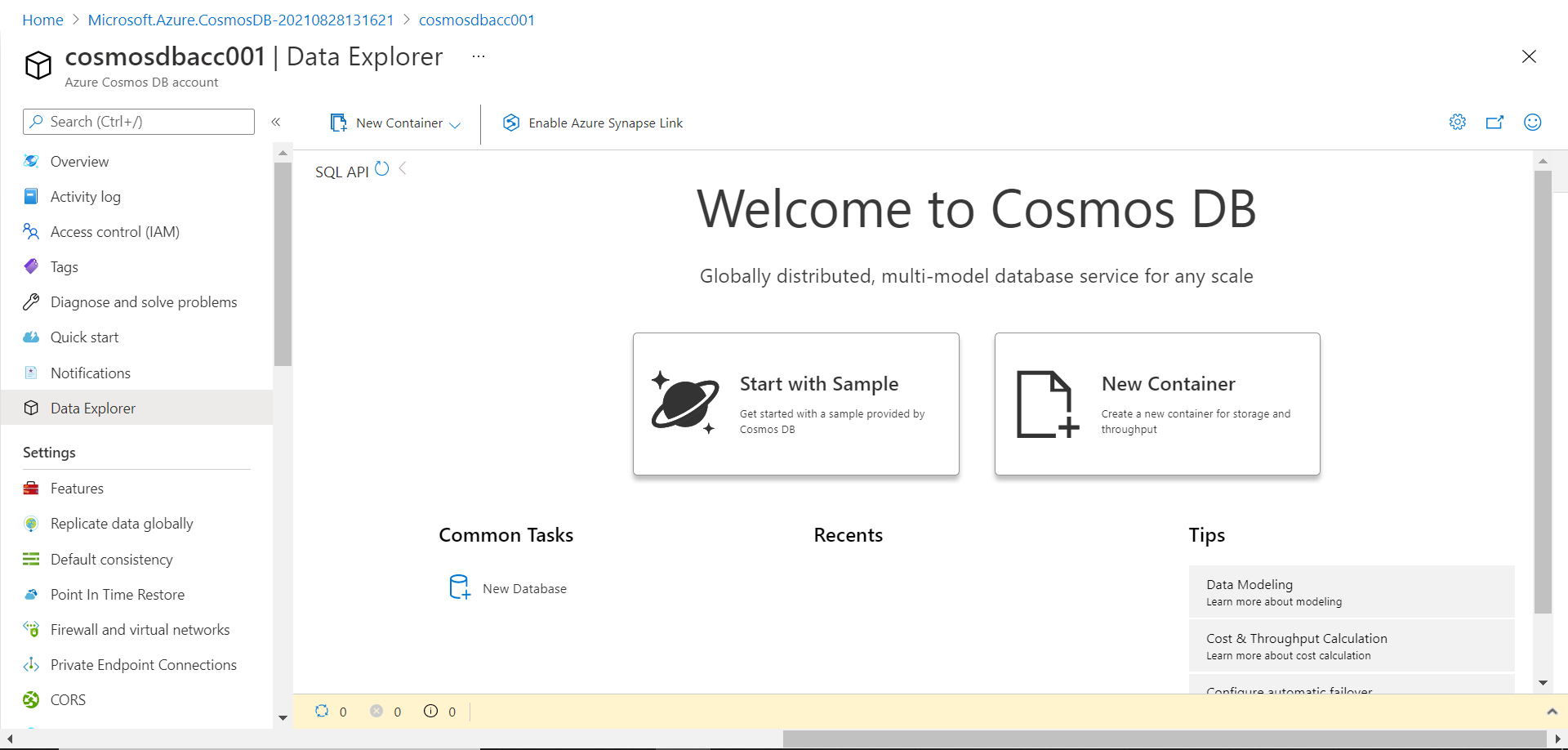Click the New Database icon under Common Tasks
This screenshot has width=1568, height=750.
[x=460, y=587]
